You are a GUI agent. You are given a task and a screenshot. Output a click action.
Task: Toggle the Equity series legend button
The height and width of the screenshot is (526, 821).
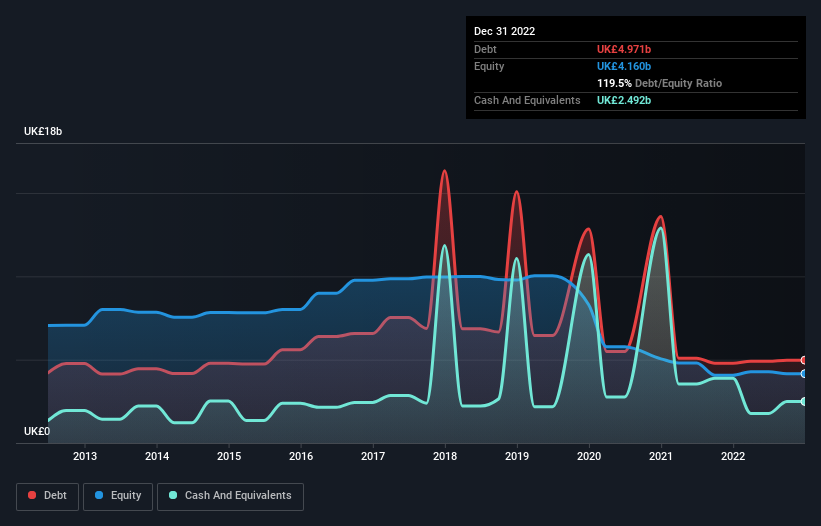[118, 496]
